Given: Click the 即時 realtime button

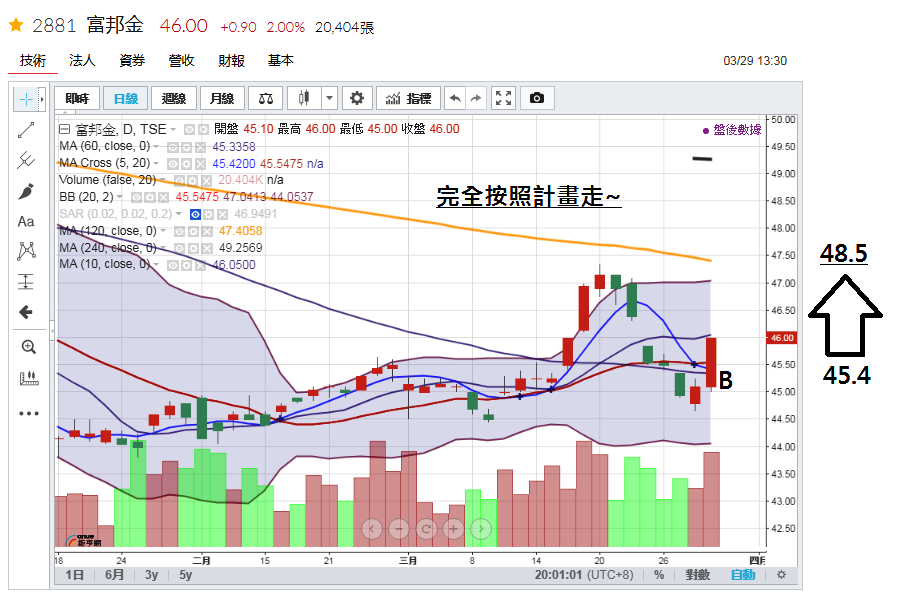Looking at the screenshot, I should click(x=77, y=98).
